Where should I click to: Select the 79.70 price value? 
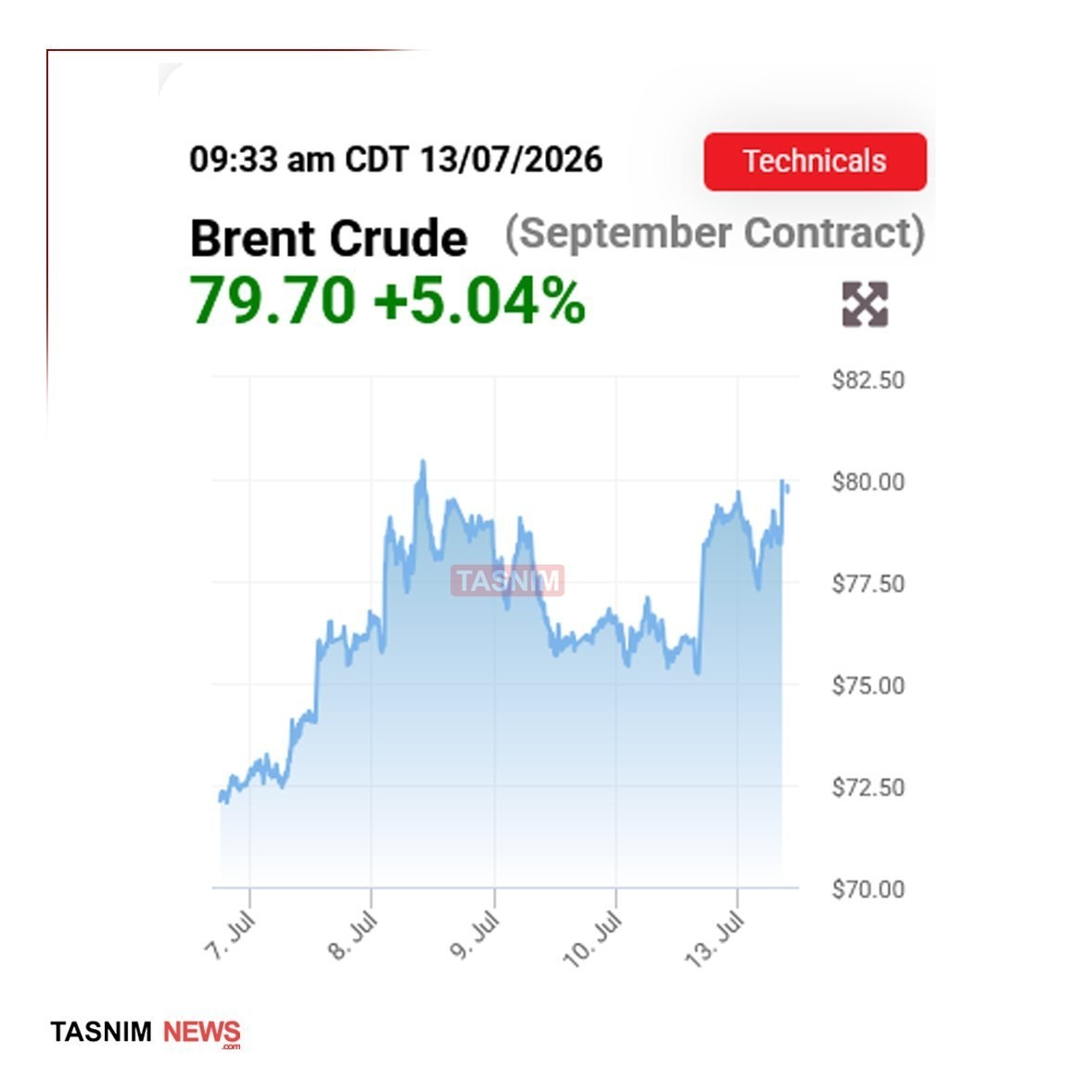coord(273,300)
